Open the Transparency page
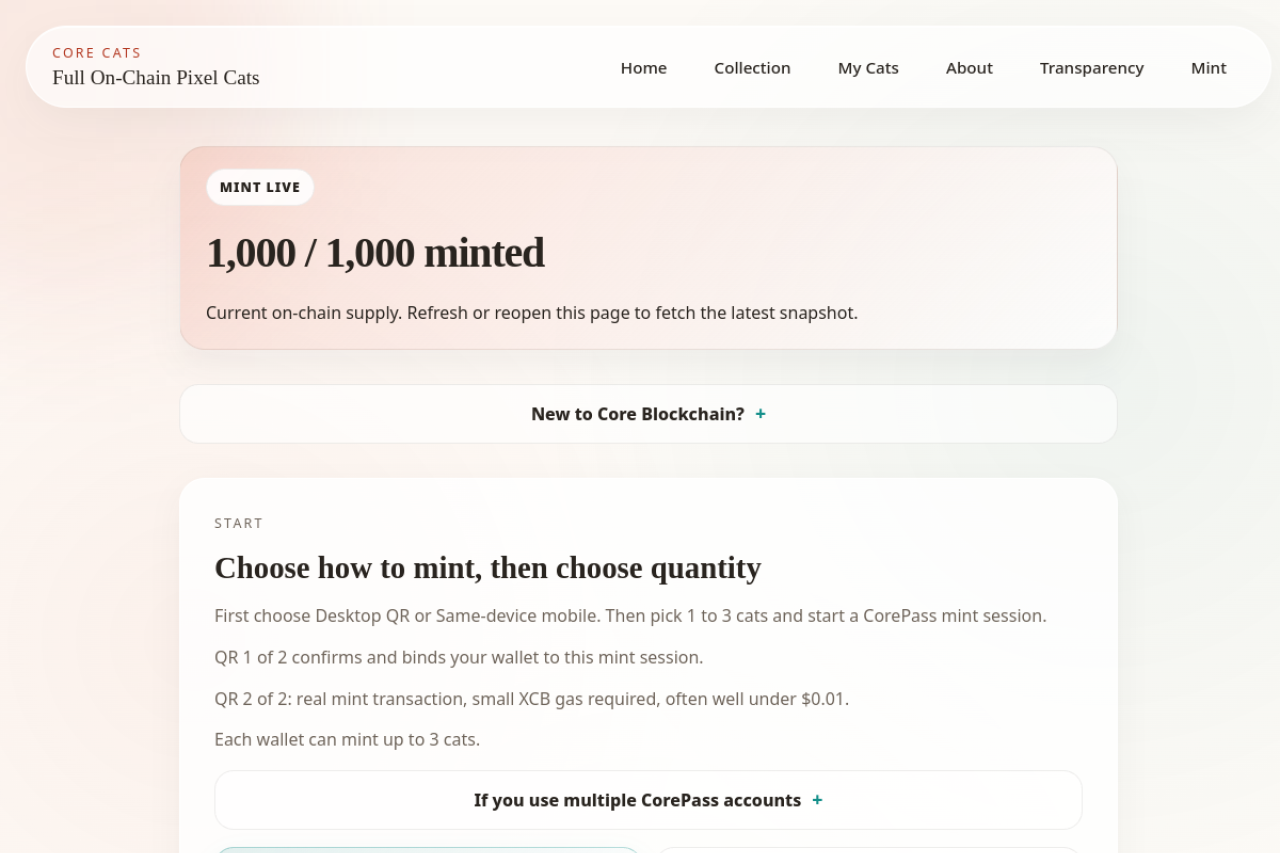The width and height of the screenshot is (1280, 853). tap(1091, 68)
